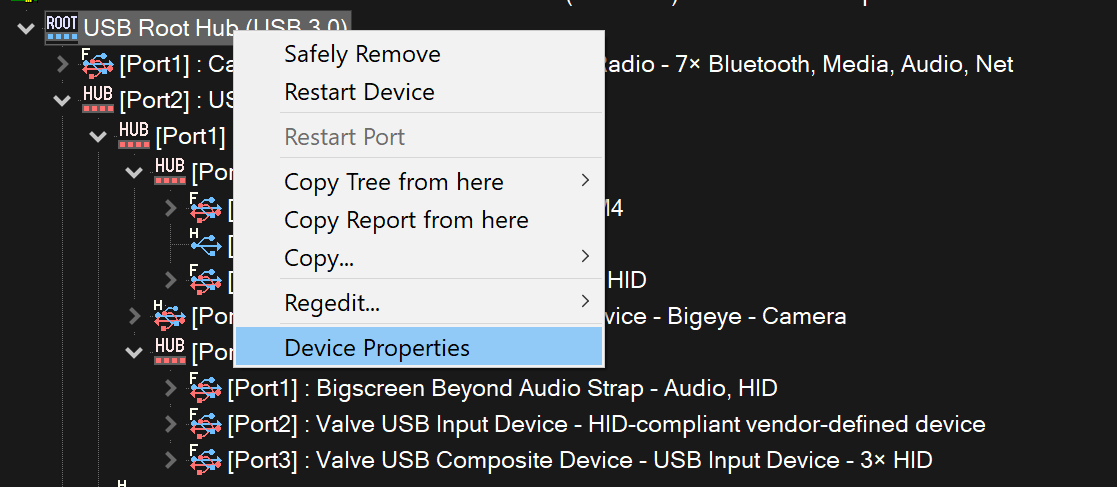
Task: Click the USB icon for Valve USB Input Device
Action: (206, 424)
